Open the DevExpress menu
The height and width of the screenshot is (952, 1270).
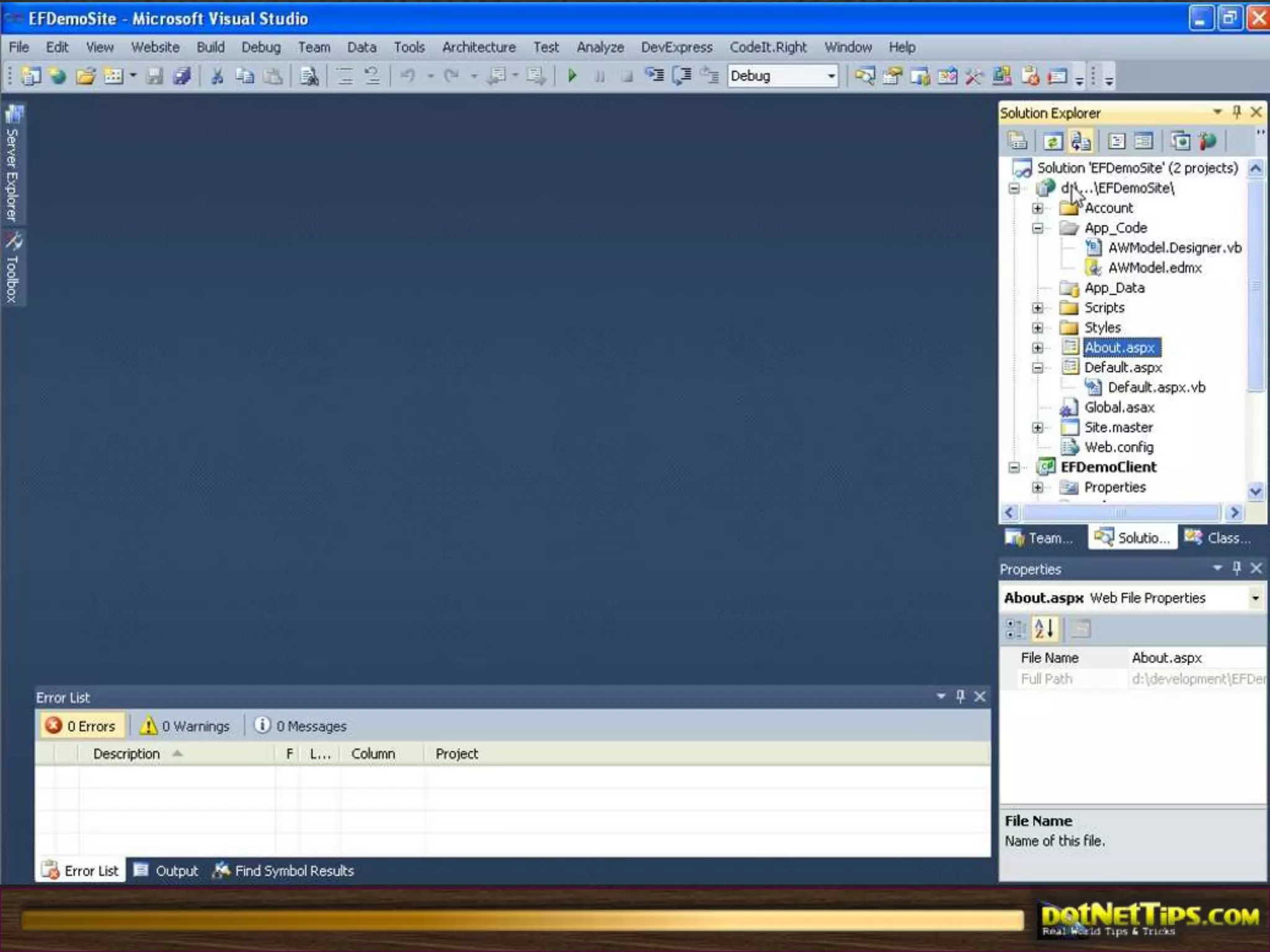click(x=677, y=47)
